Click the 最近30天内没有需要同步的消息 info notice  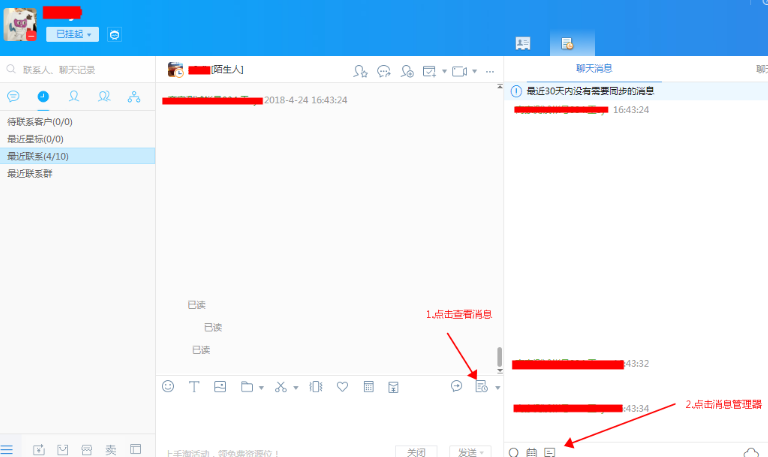click(x=590, y=91)
